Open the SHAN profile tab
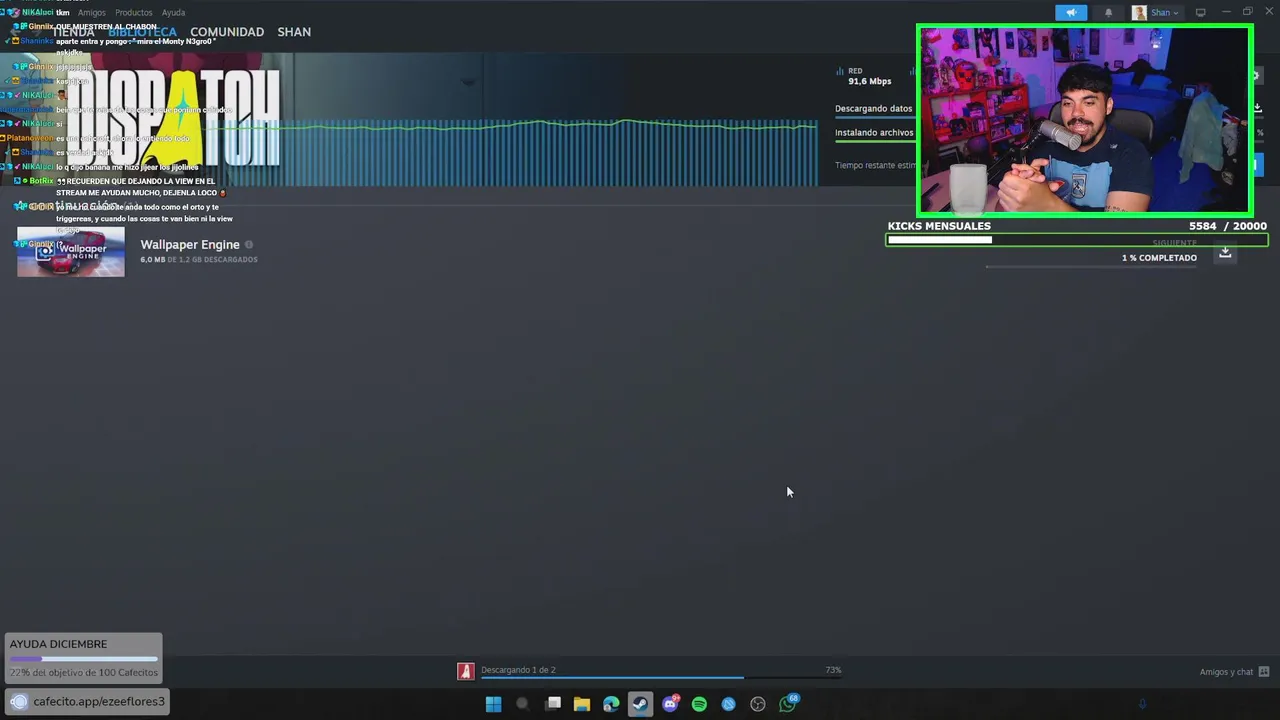 (294, 32)
